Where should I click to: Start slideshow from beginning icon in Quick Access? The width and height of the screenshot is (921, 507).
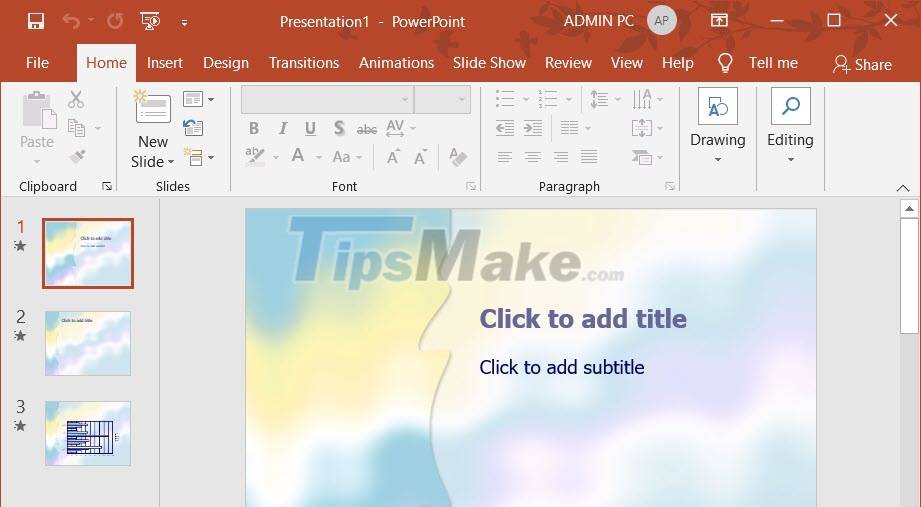tap(150, 22)
